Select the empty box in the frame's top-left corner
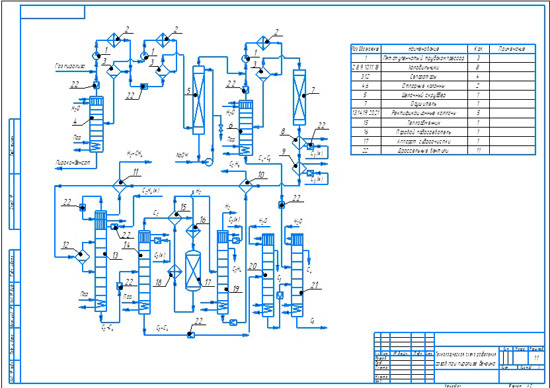The height and width of the screenshot is (388, 550). point(53,12)
